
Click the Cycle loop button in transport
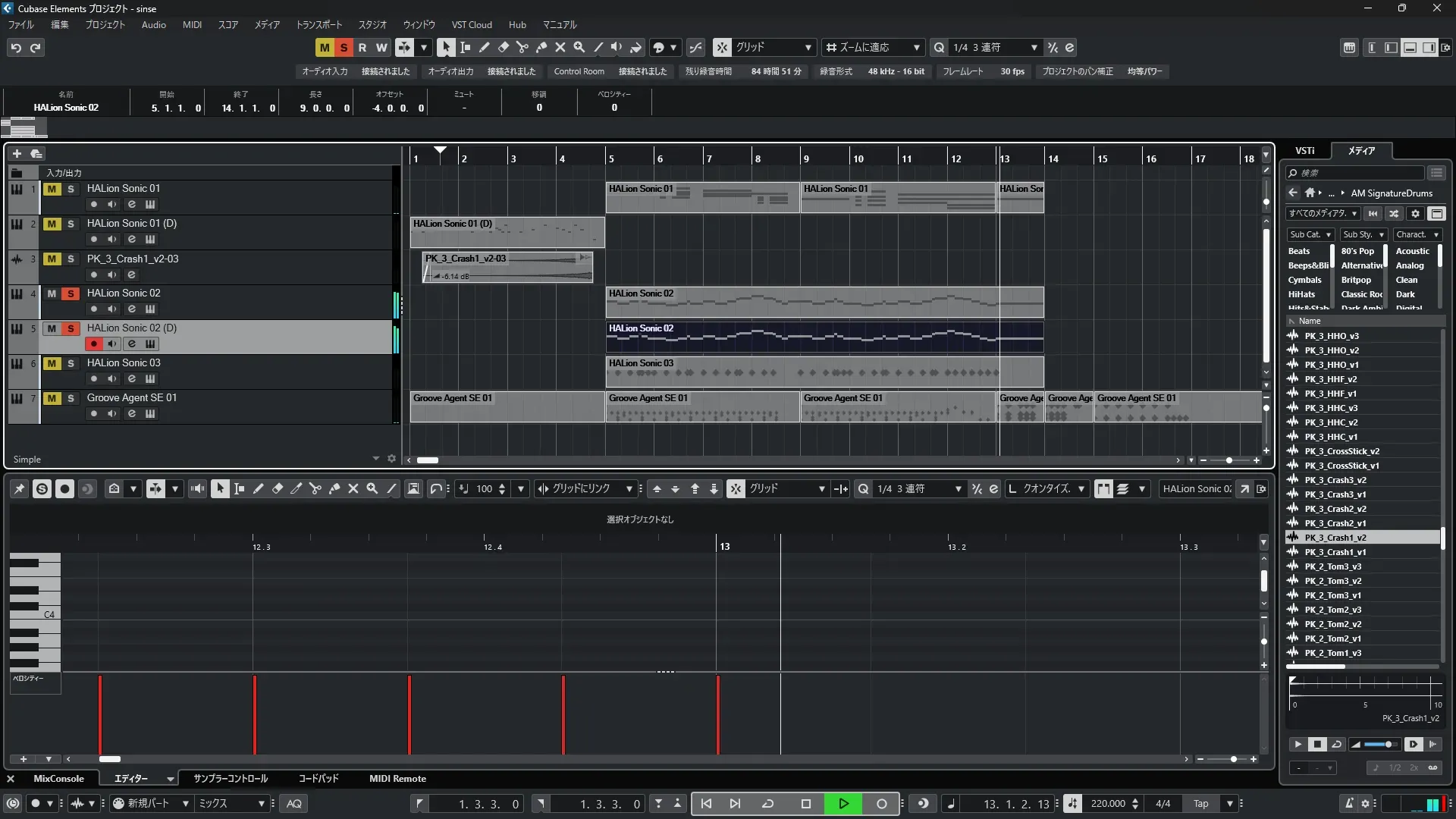(x=767, y=804)
